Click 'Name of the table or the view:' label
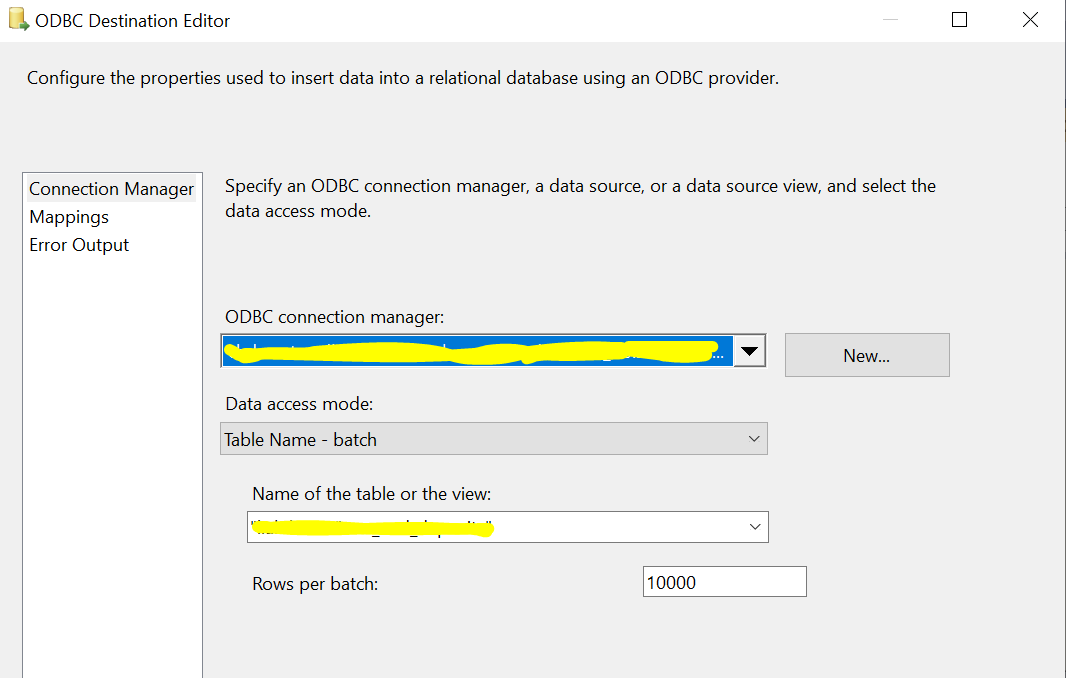 coord(371,494)
